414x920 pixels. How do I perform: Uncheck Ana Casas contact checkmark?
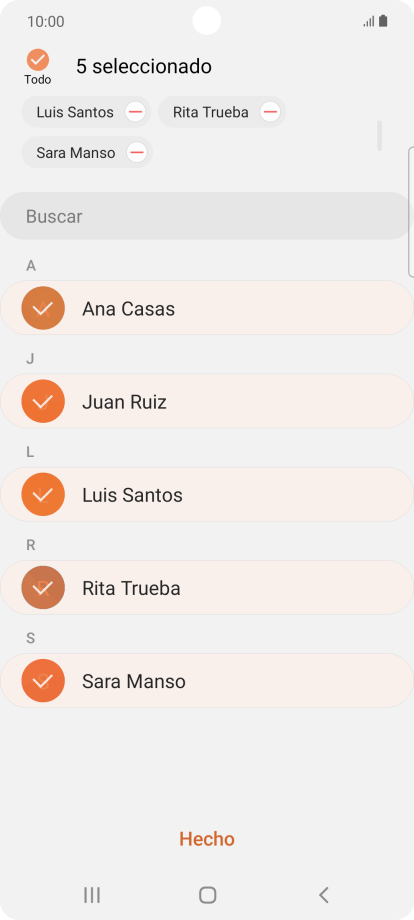click(43, 308)
